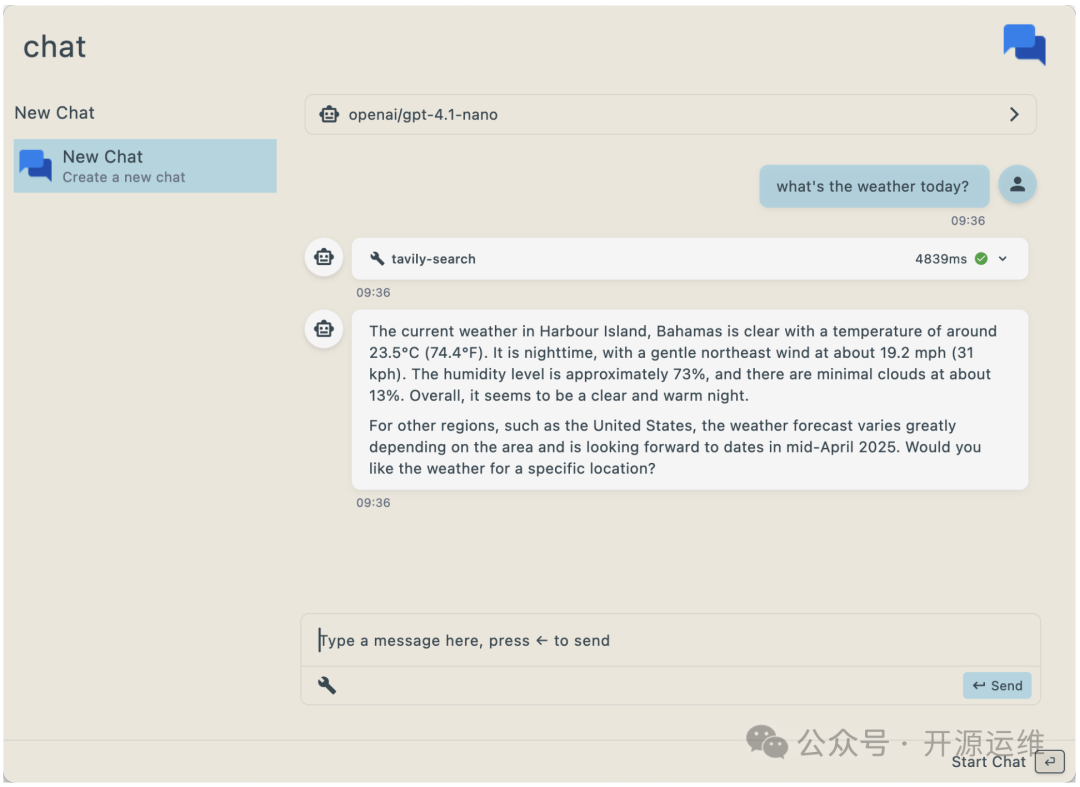
Task: Click the robot avatar beside tavily-search
Action: 324,257
